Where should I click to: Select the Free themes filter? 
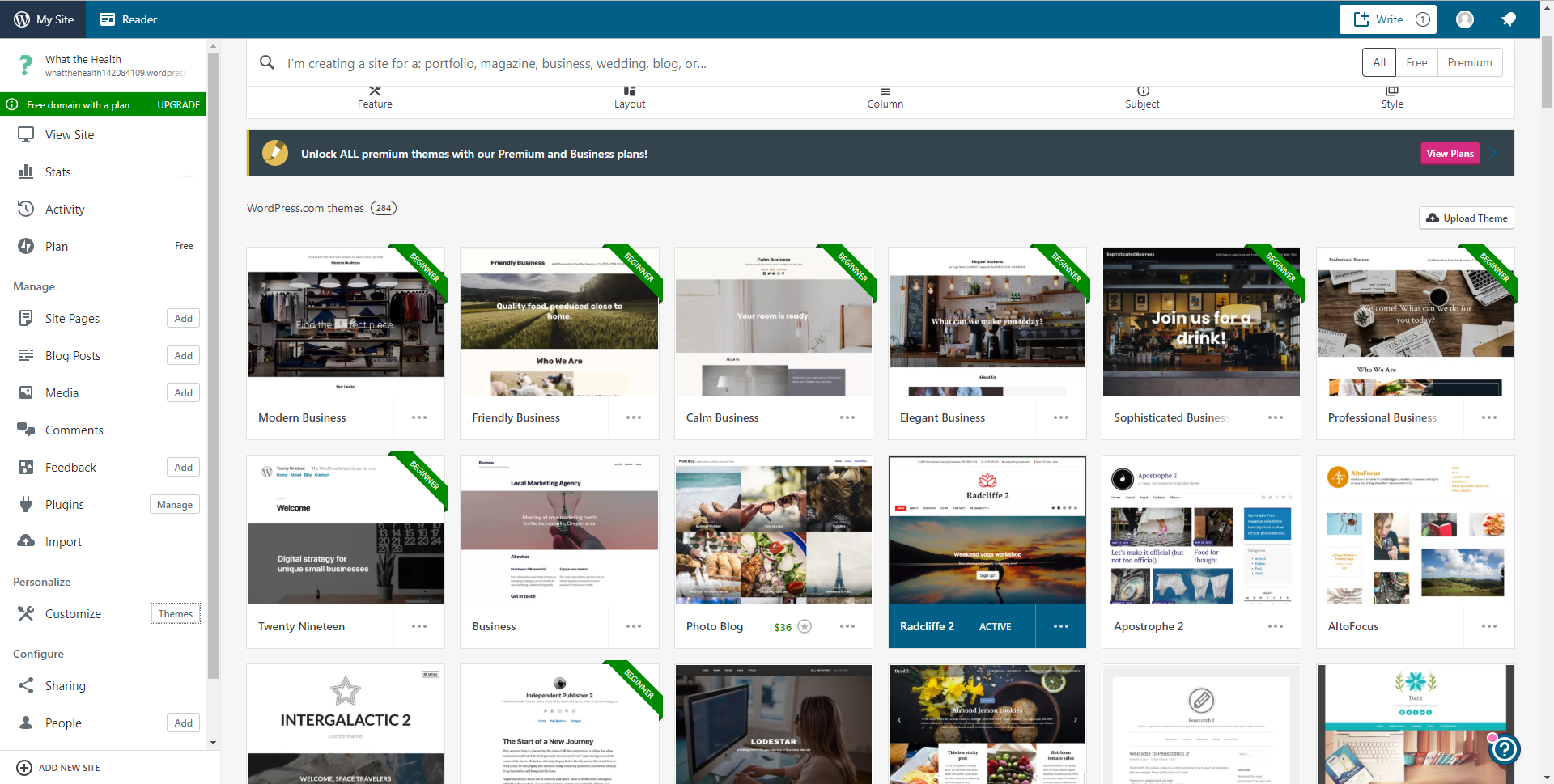(x=1416, y=62)
